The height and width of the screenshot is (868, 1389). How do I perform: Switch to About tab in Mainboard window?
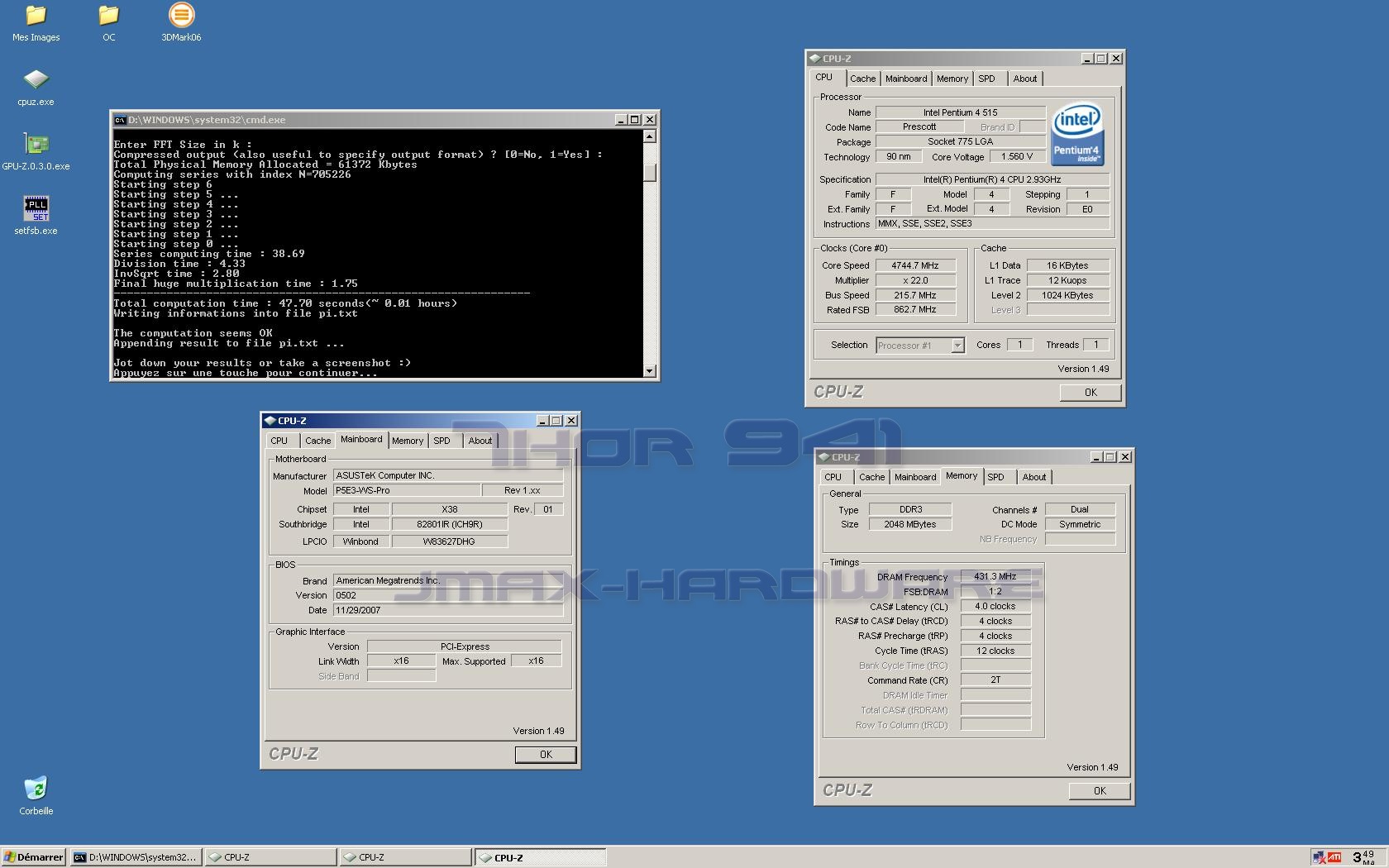pyautogui.click(x=480, y=441)
